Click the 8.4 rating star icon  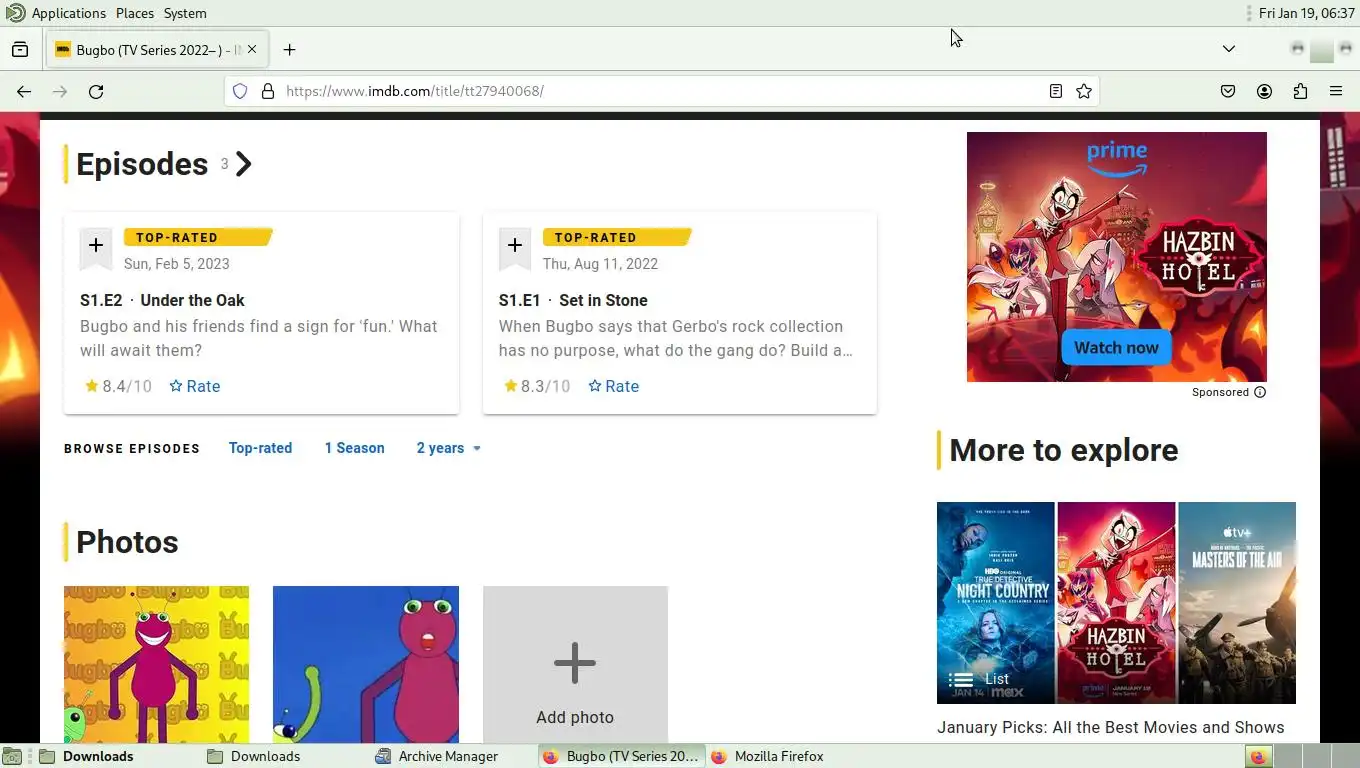pyautogui.click(x=91, y=386)
